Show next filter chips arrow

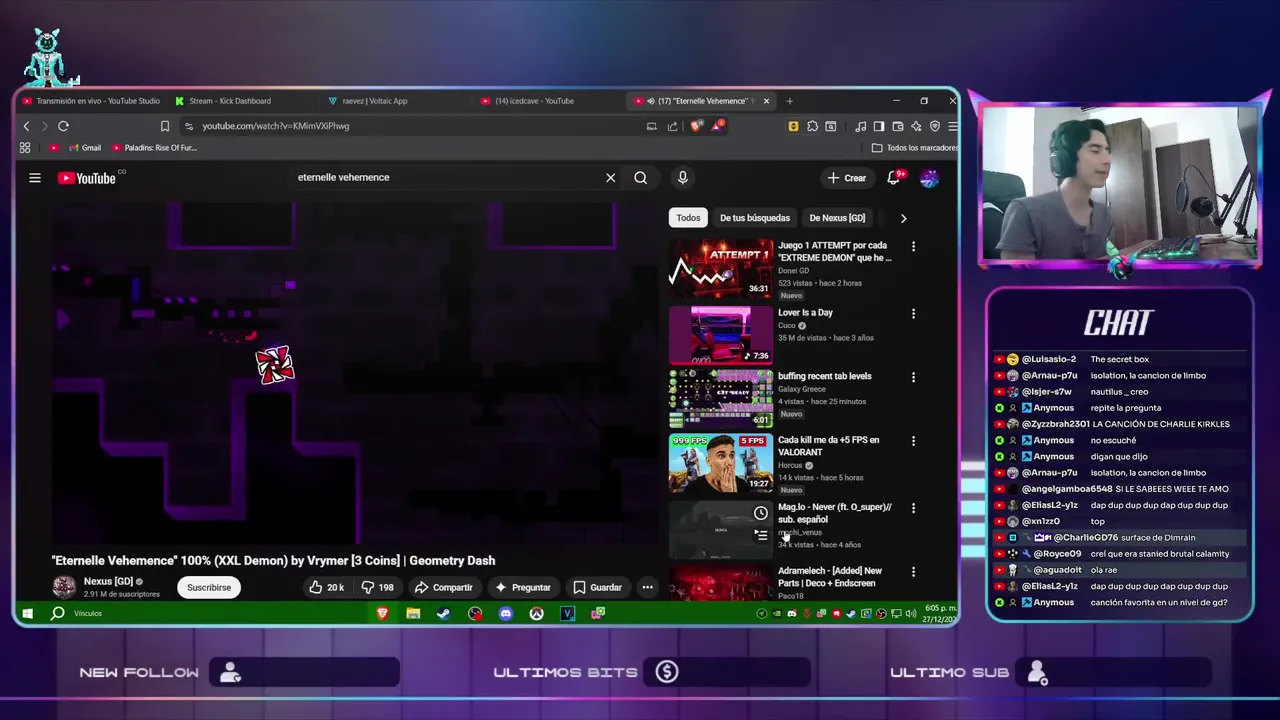coord(903,218)
